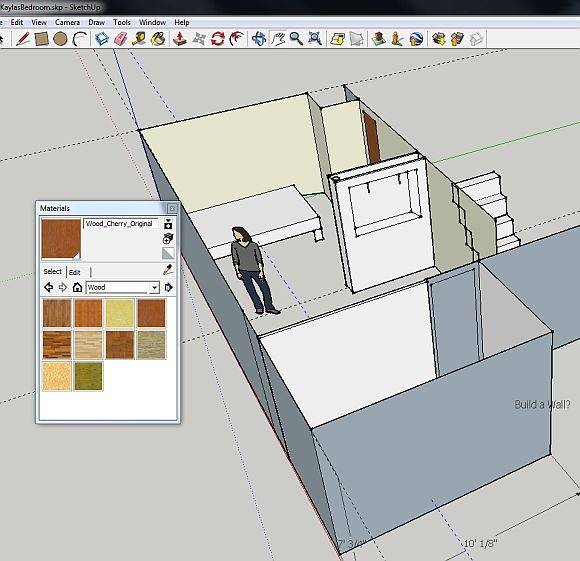Click the grayed Share Component icon
The height and width of the screenshot is (561, 580).
pyautogui.click(x=476, y=39)
